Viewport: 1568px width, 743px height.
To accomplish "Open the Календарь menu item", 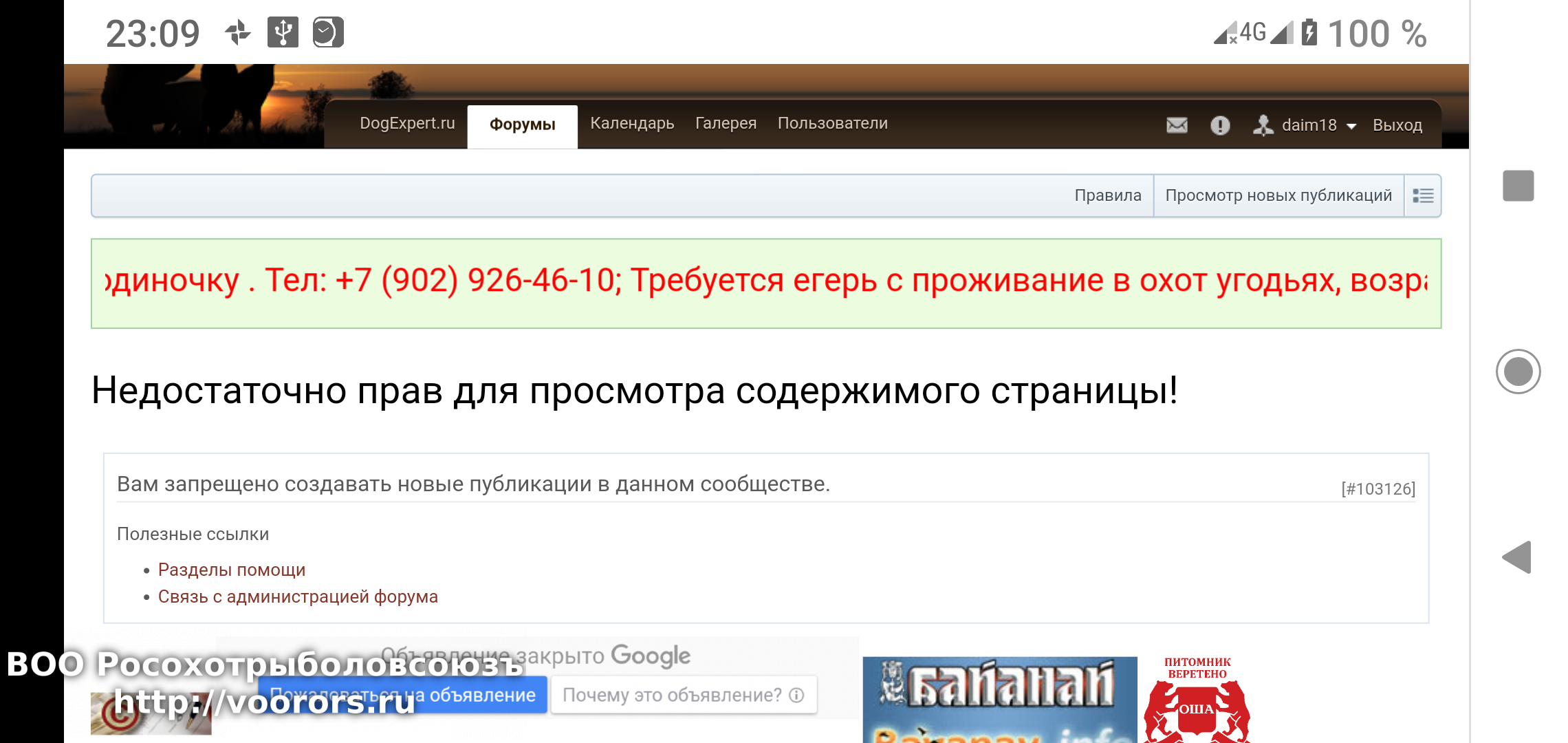I will pyautogui.click(x=631, y=124).
